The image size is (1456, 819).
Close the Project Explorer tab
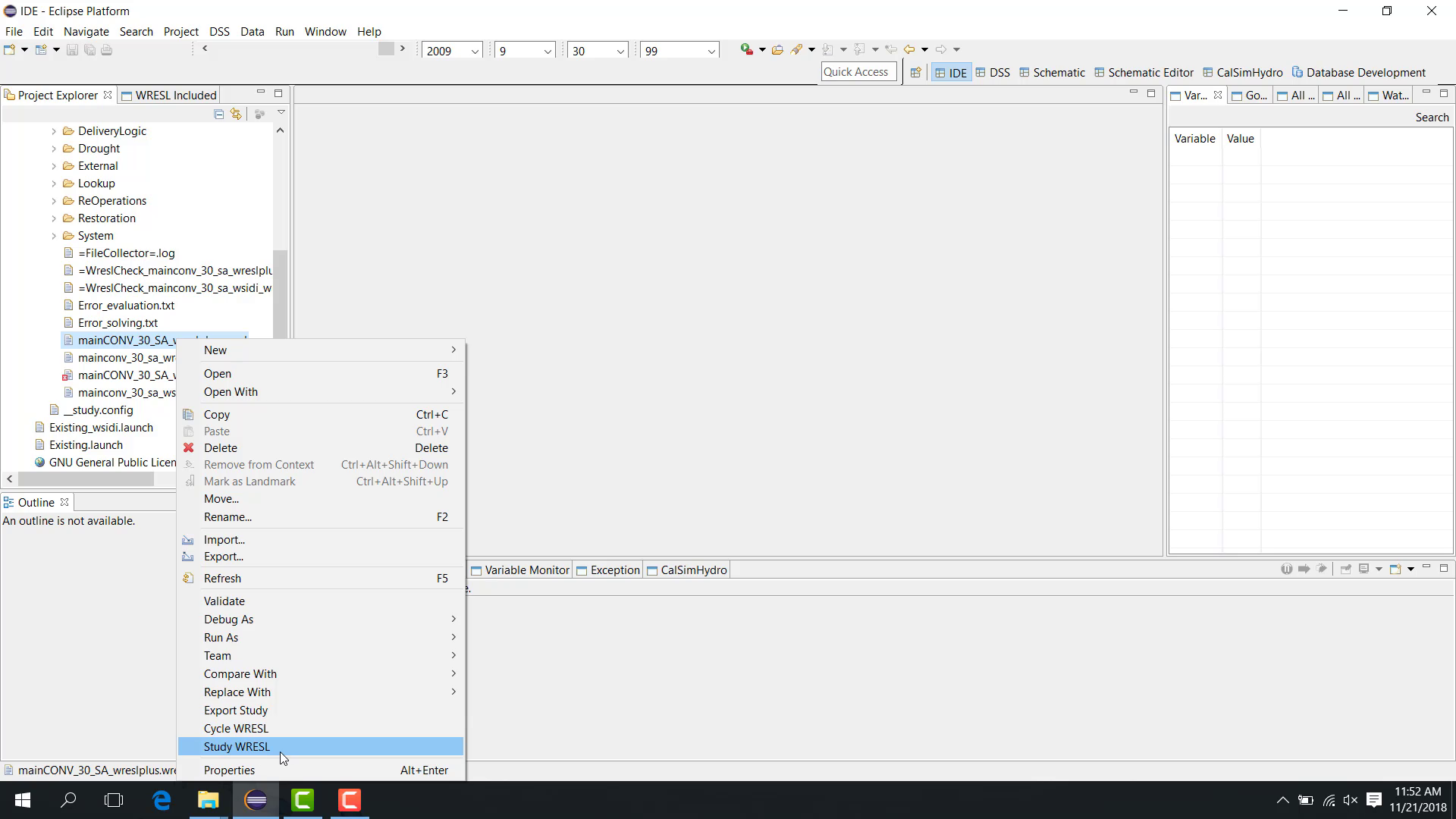(108, 95)
